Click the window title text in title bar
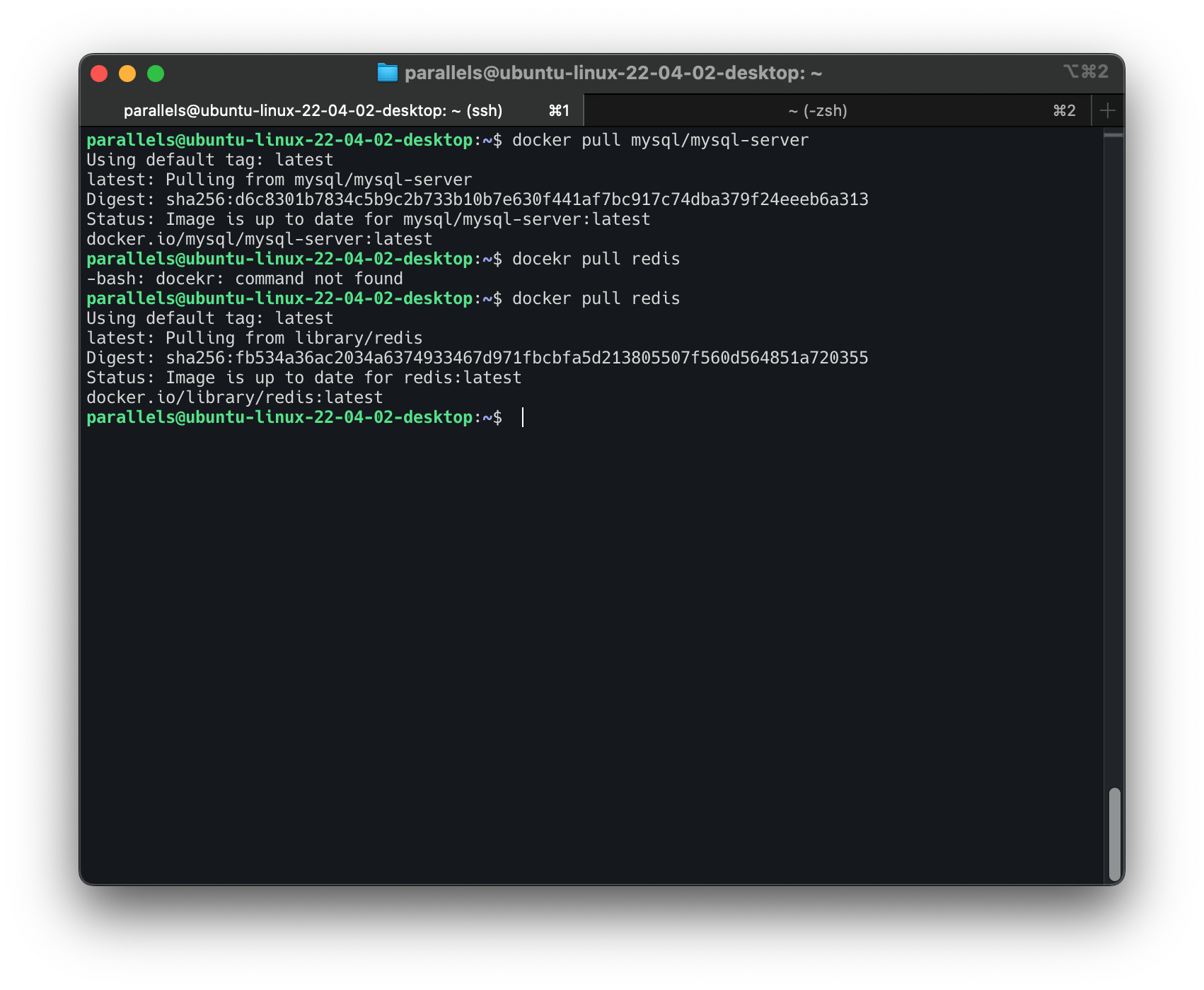 click(613, 73)
